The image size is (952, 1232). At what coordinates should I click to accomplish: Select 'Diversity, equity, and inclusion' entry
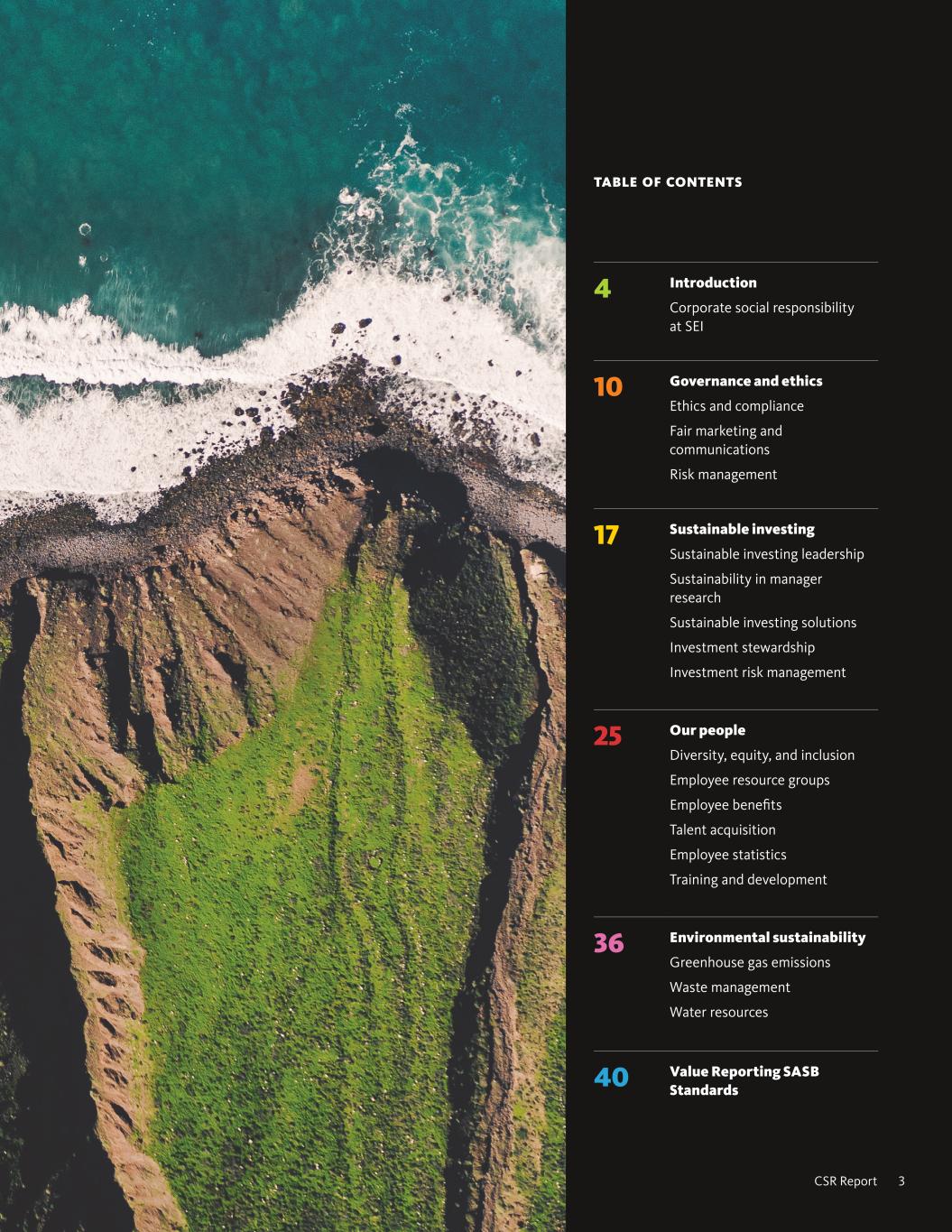[762, 755]
